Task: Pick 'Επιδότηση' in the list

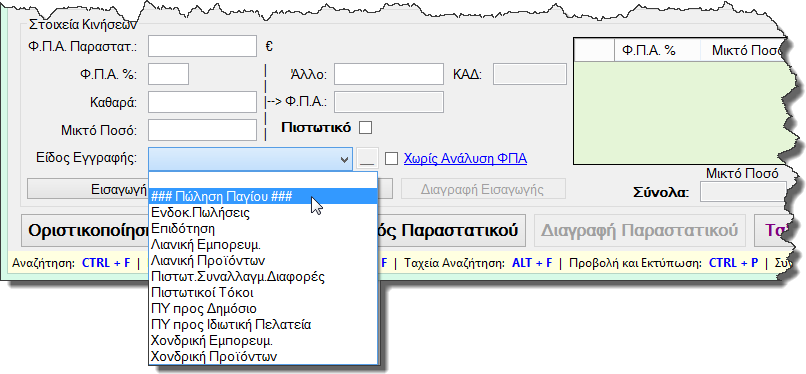Action: point(263,228)
